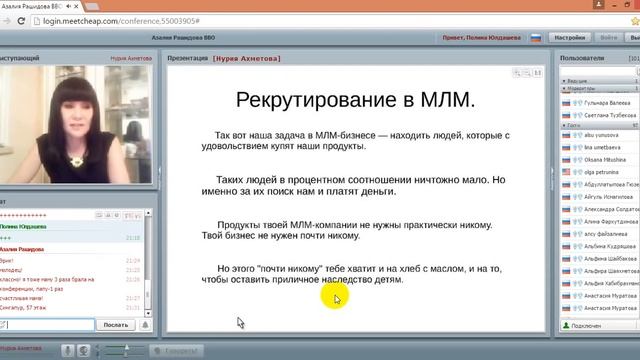Select user Светлана Тузбекова in list
Image resolution: width=640 pixels, height=360 pixels.
pyautogui.click(x=610, y=116)
